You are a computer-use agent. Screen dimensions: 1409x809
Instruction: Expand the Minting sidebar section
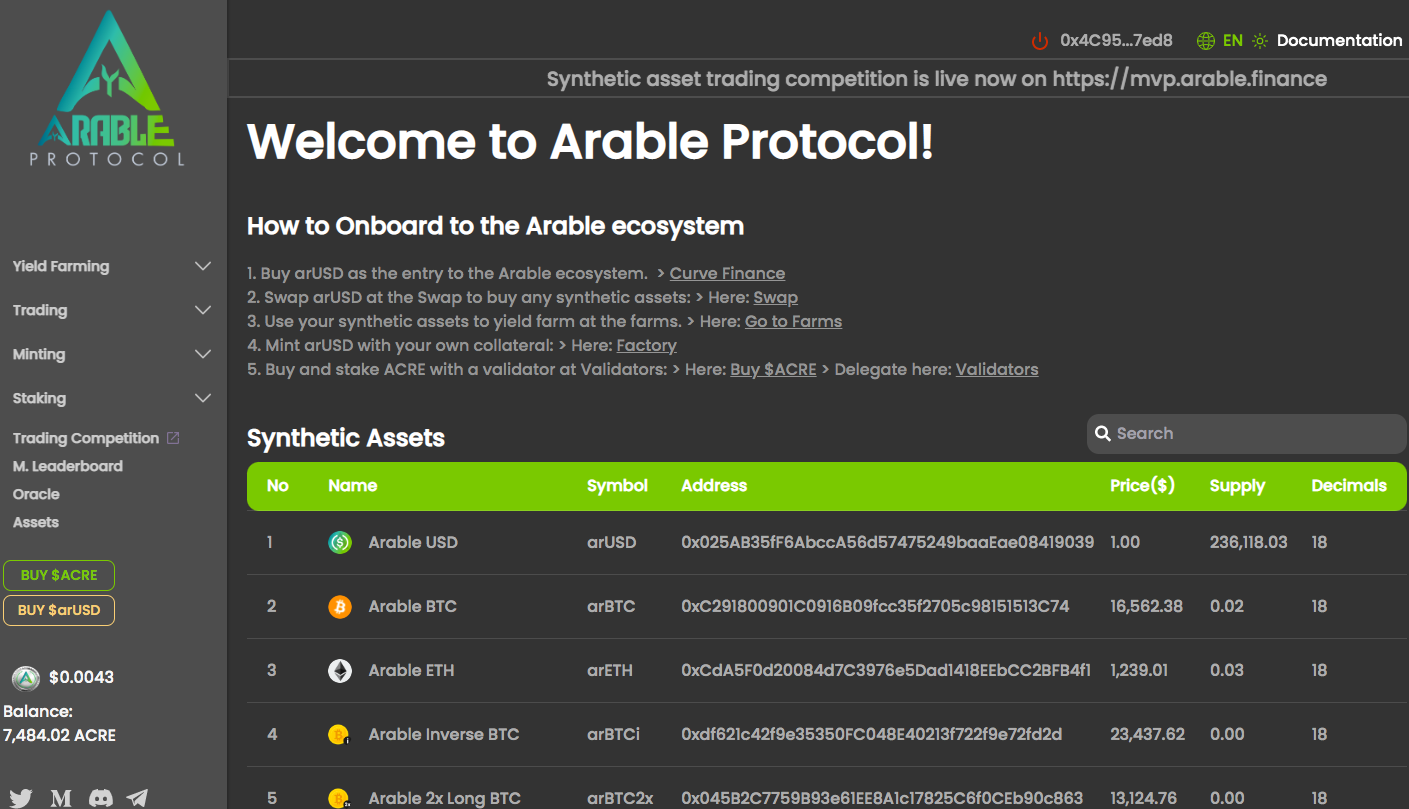pos(112,354)
